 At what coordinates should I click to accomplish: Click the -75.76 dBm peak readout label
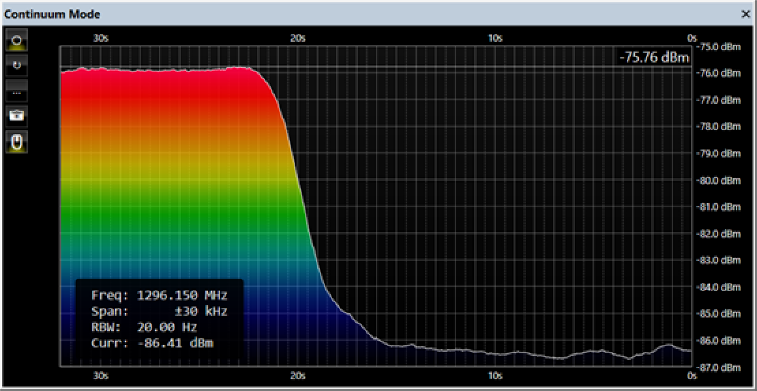[654, 57]
